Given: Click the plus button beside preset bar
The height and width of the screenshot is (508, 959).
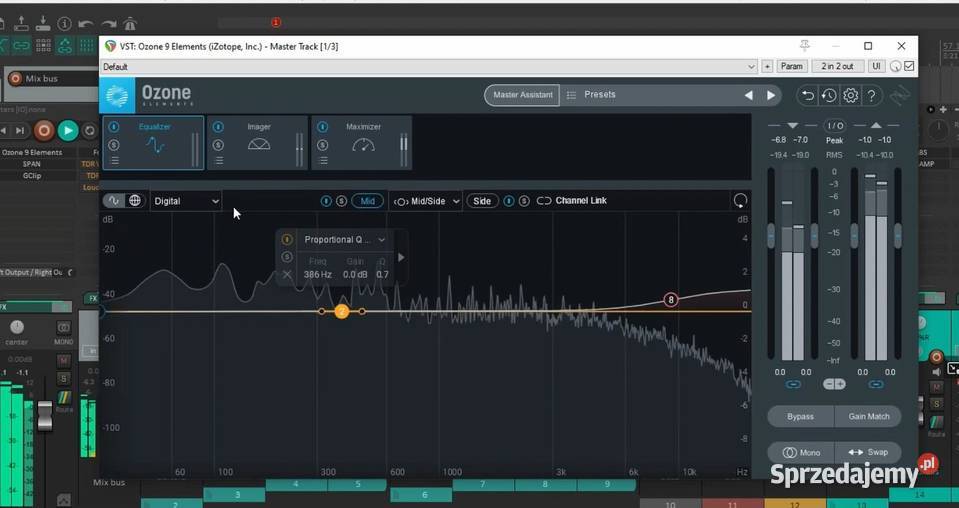Looking at the screenshot, I should pos(767,67).
